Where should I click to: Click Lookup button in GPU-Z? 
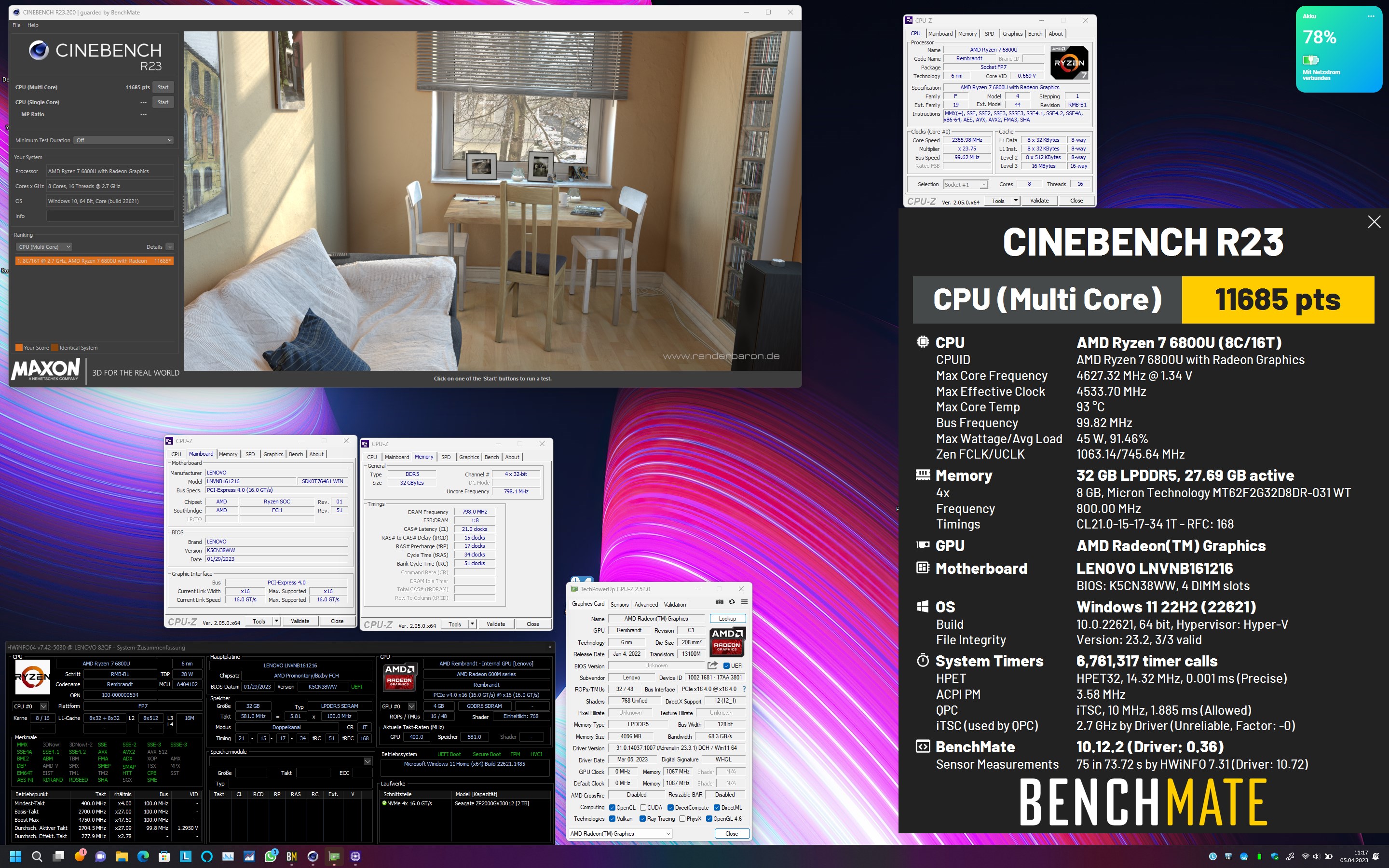tap(727, 619)
